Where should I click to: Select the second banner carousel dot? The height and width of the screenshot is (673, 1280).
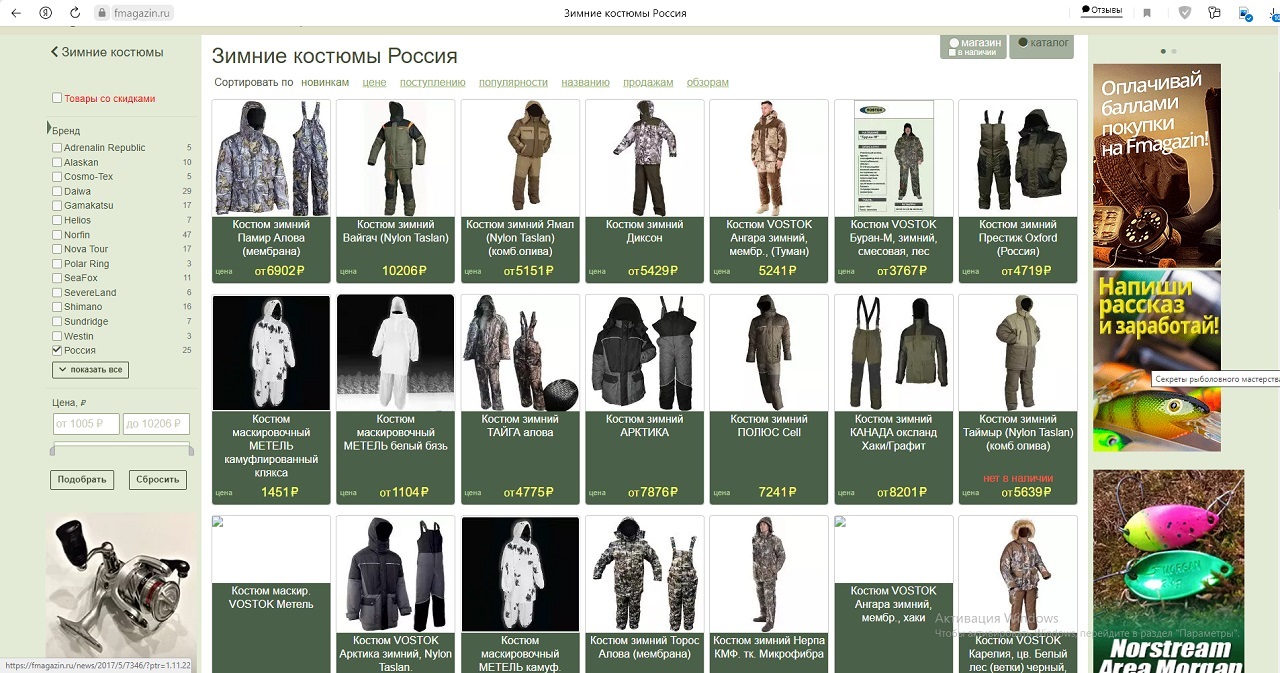[x=1174, y=51]
